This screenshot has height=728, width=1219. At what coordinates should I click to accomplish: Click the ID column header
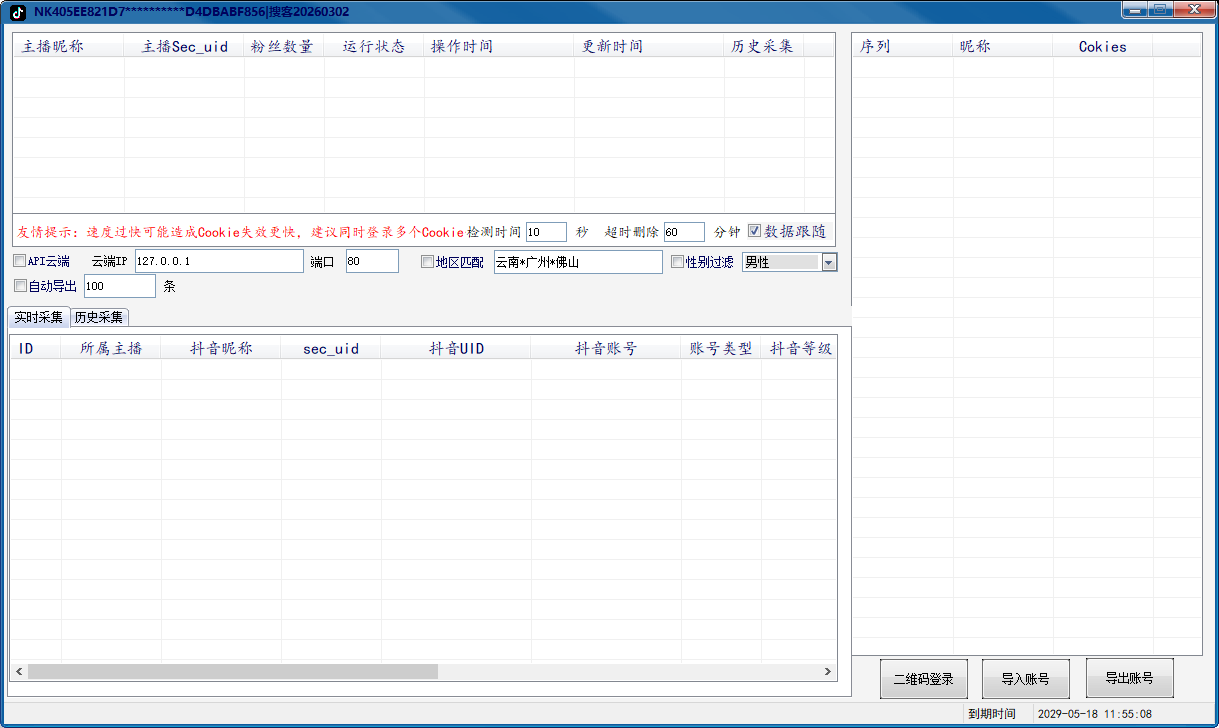click(36, 348)
